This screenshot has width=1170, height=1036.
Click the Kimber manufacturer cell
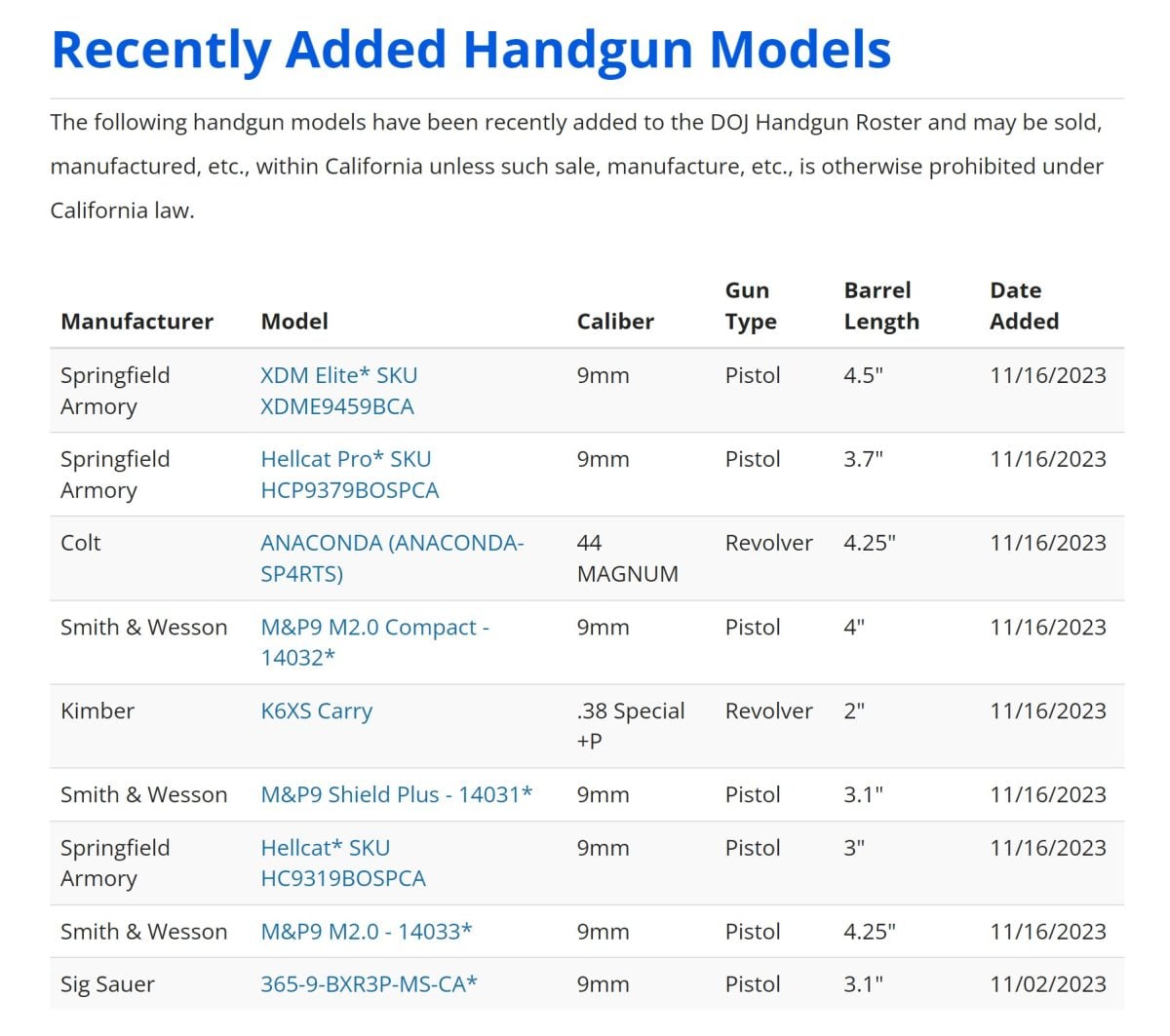click(97, 711)
